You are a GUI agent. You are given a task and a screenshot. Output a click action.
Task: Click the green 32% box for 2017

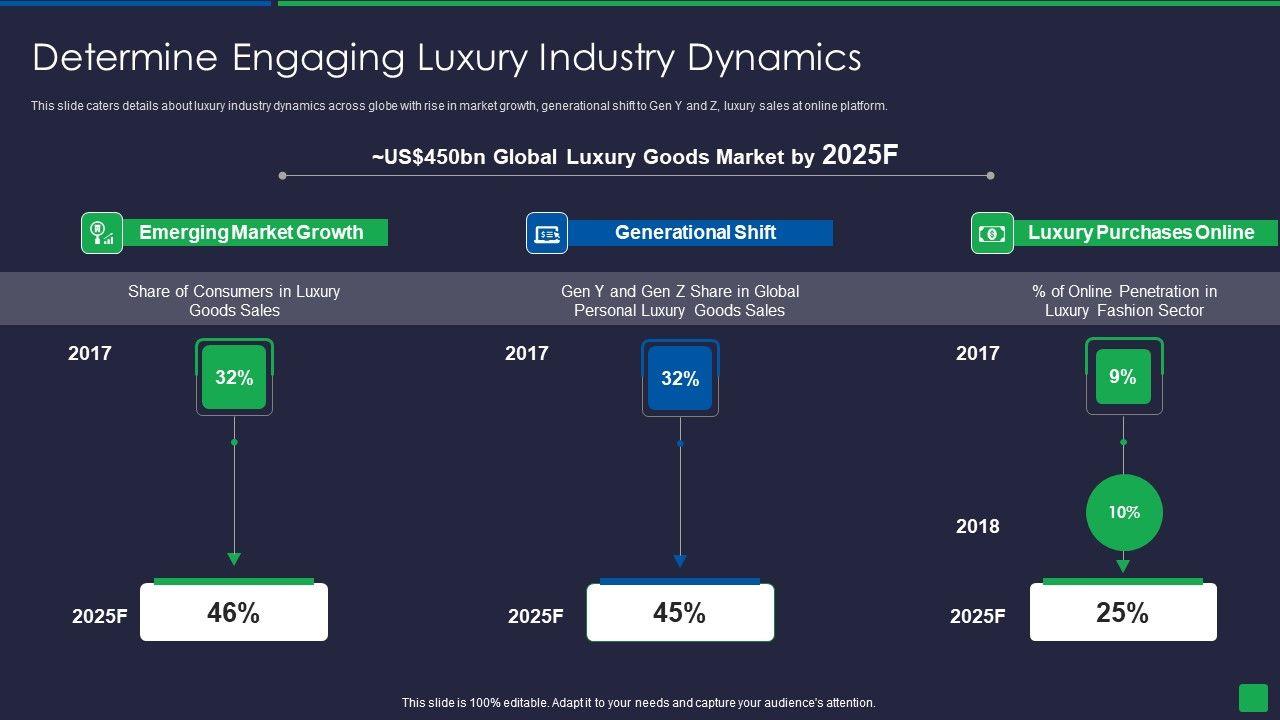pyautogui.click(x=234, y=378)
